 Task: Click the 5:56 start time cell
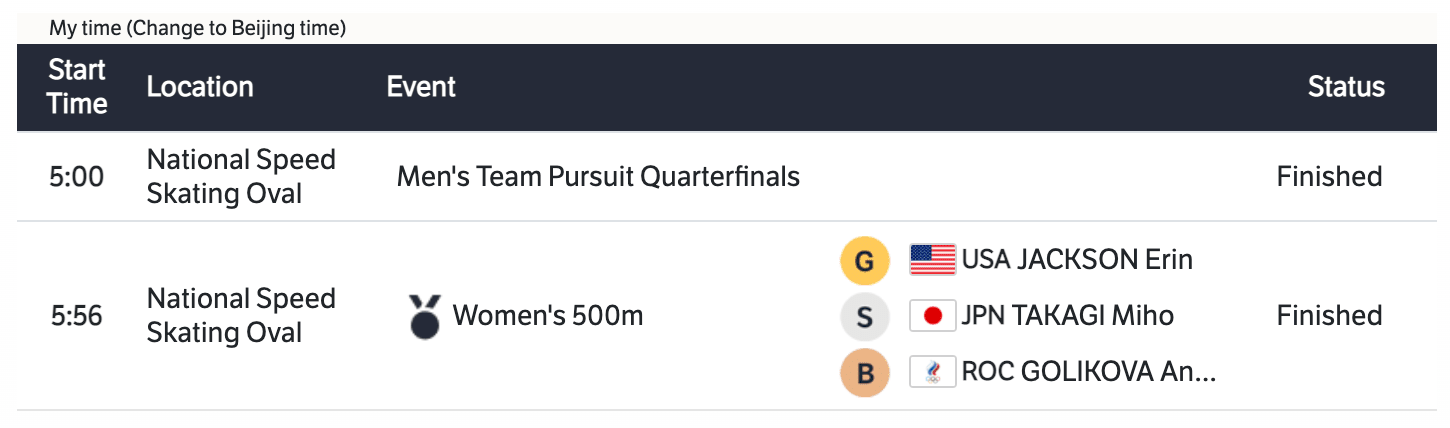pyautogui.click(x=77, y=316)
